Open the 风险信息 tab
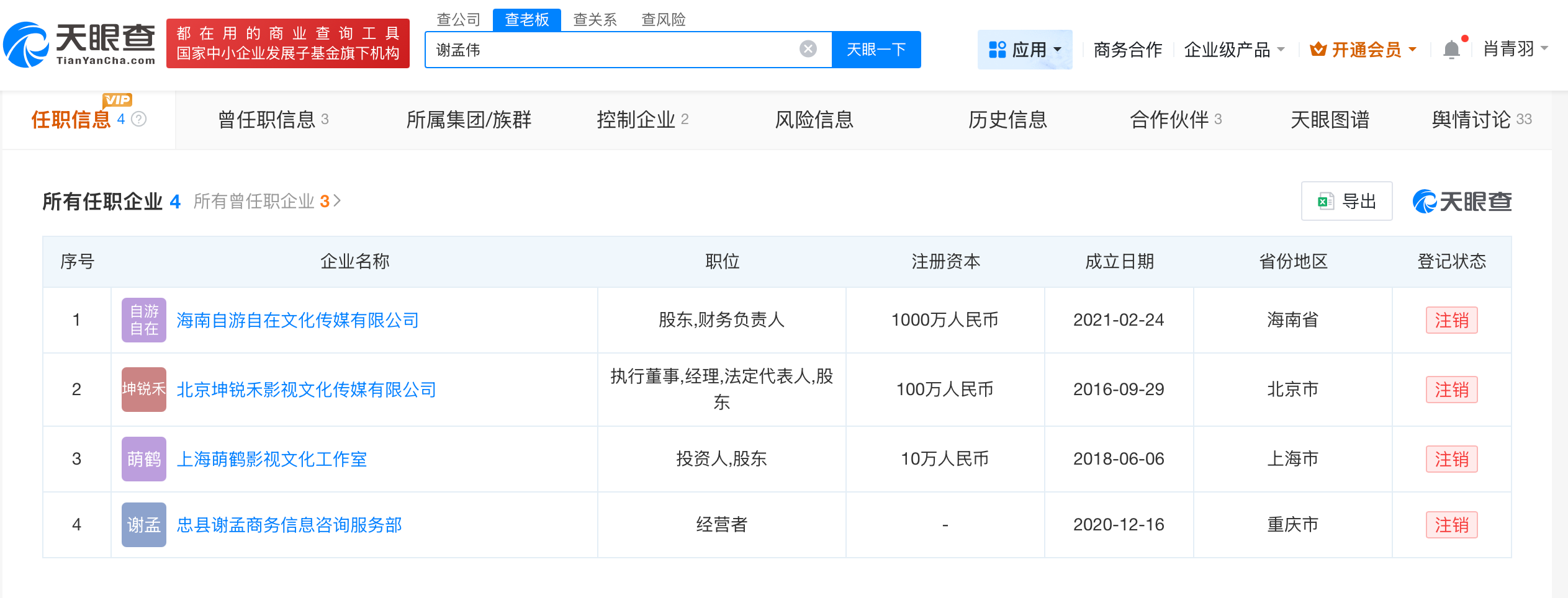The image size is (1568, 598). coord(815,120)
